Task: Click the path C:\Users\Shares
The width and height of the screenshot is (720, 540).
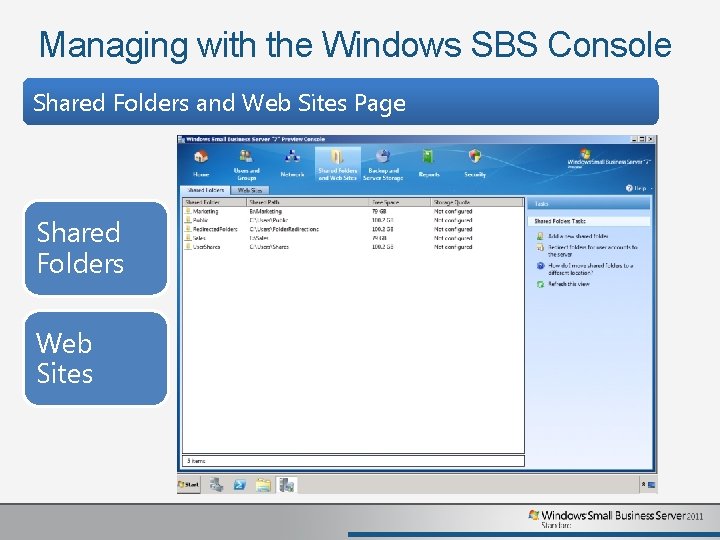Action: tap(269, 247)
